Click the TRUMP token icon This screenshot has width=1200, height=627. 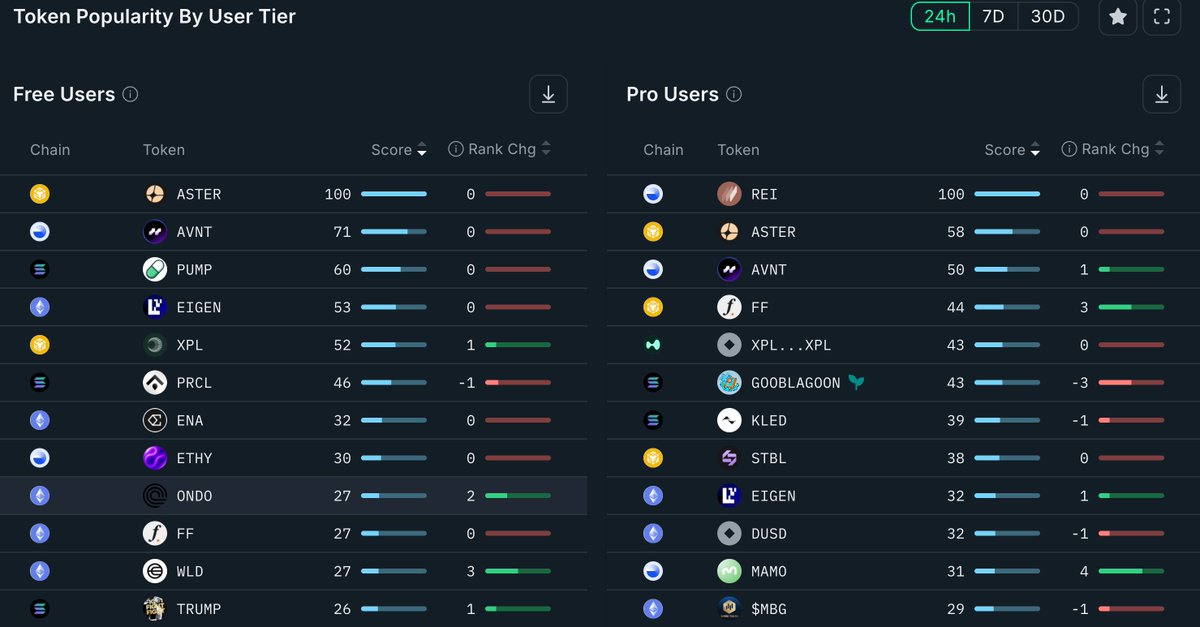point(154,608)
